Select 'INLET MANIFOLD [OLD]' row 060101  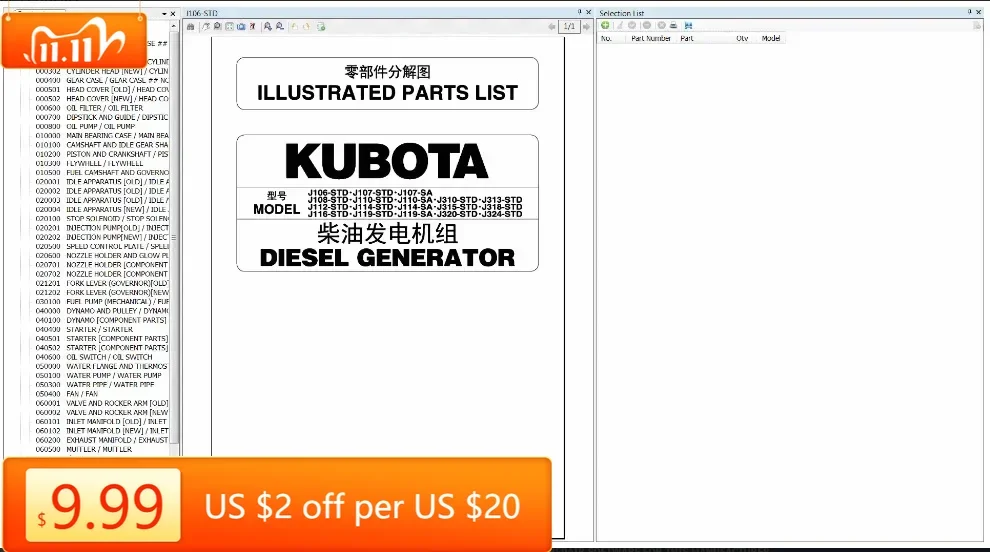click(102, 421)
